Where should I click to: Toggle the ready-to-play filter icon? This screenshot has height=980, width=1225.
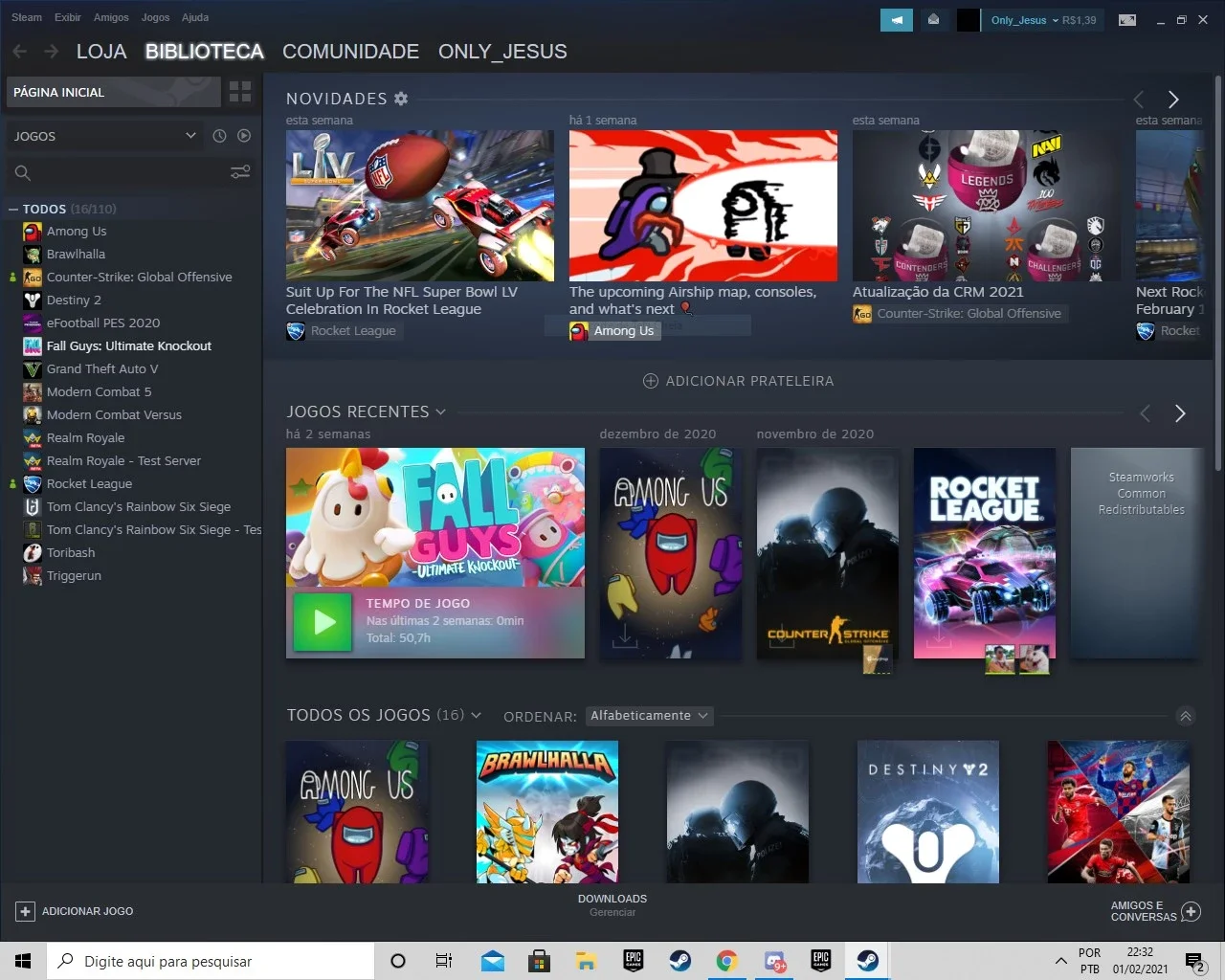244,136
